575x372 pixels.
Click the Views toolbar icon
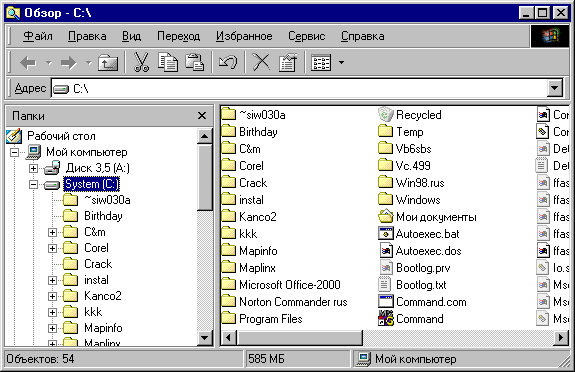(x=321, y=62)
